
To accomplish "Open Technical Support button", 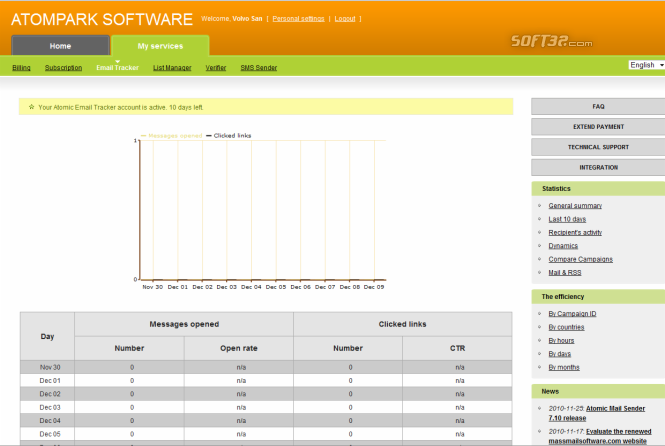I will [598, 147].
